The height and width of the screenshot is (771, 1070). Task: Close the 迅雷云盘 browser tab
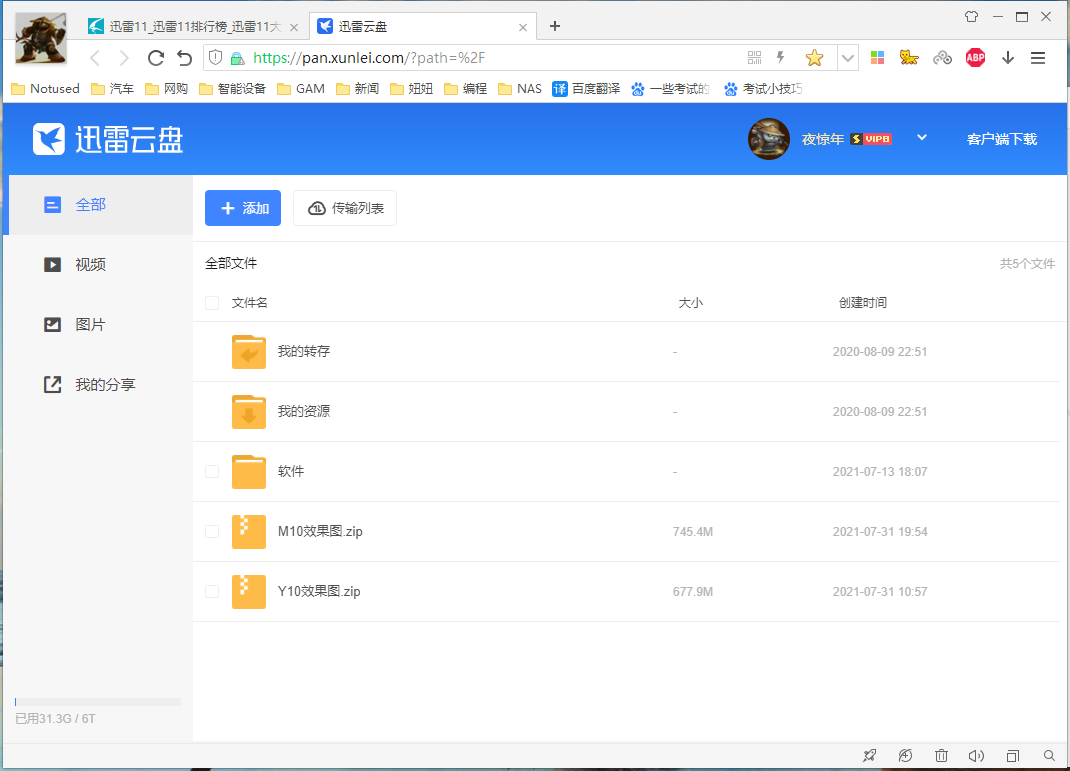pos(523,27)
